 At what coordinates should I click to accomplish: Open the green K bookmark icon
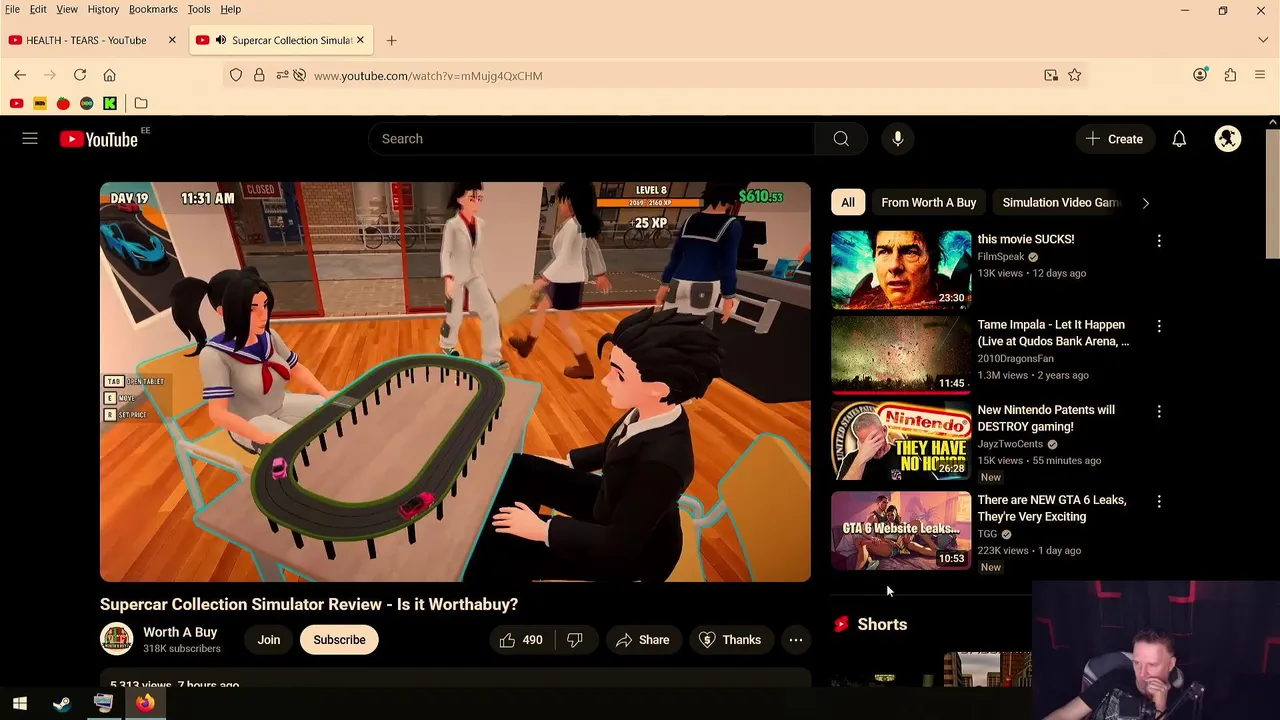coord(110,103)
